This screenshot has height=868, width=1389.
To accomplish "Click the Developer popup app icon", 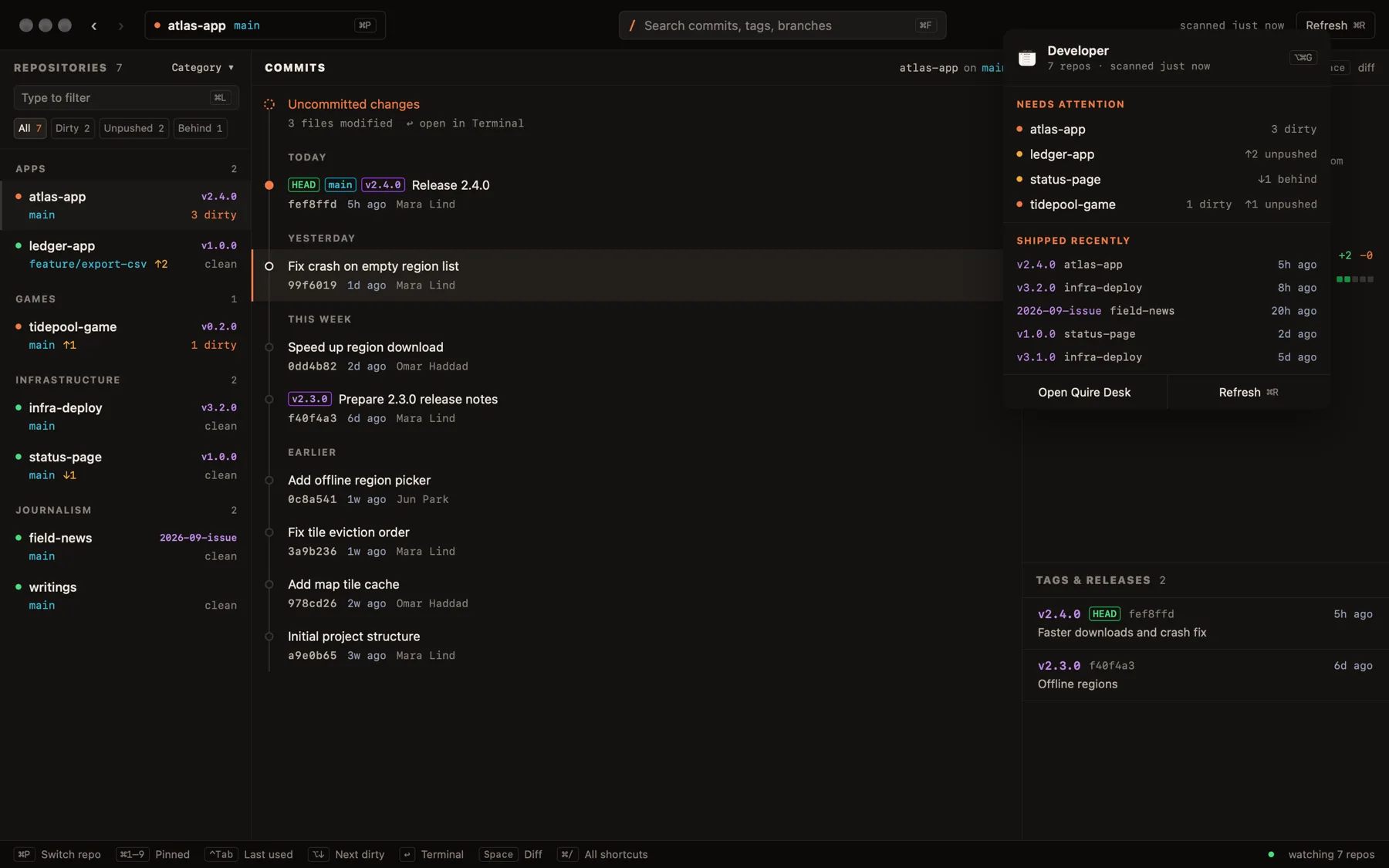I will point(1027,58).
